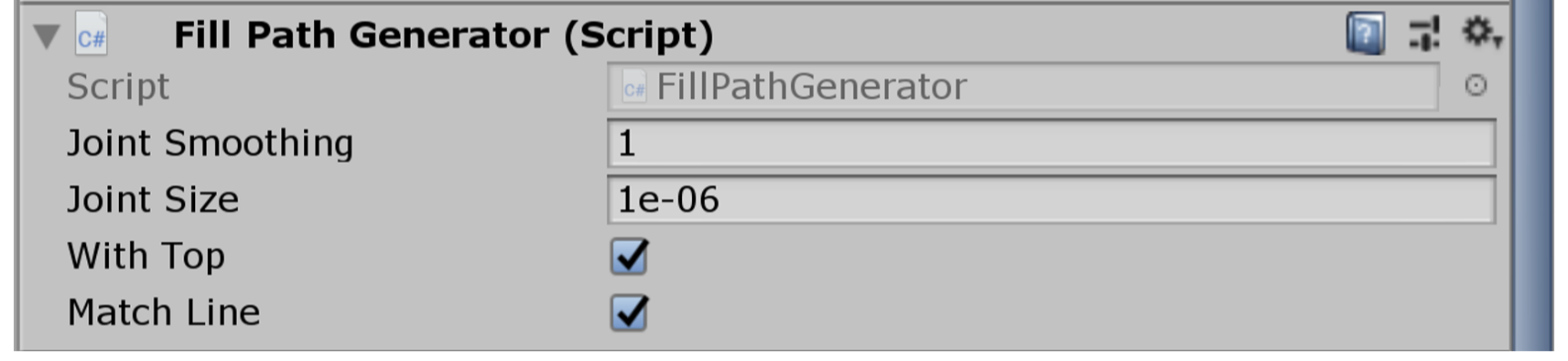Open the component preset selector sliders icon
1568x361 pixels.
pos(1424,34)
